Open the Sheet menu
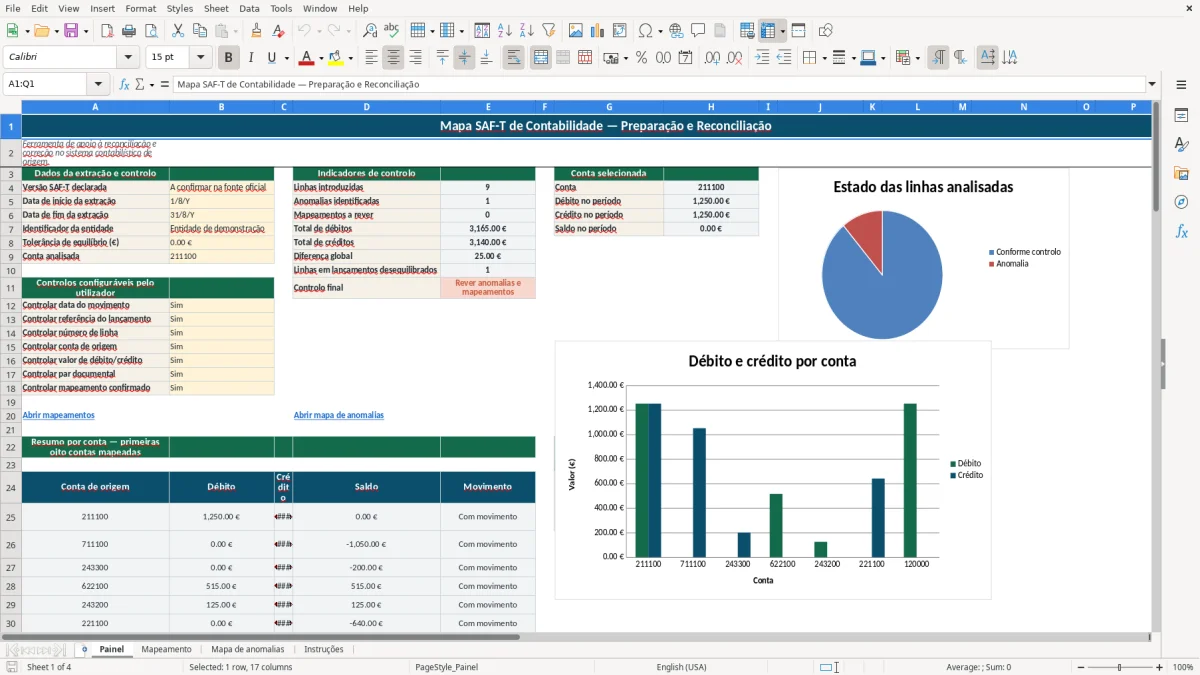The height and width of the screenshot is (675, 1200). tap(216, 8)
